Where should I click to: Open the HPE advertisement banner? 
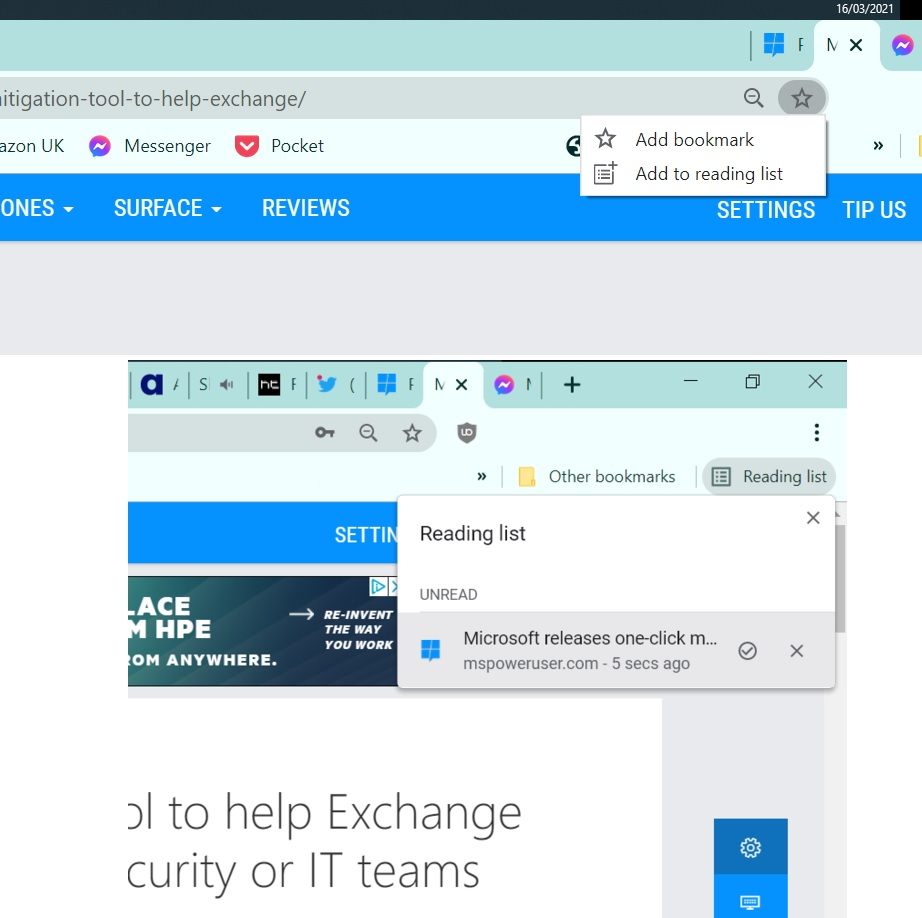(262, 631)
